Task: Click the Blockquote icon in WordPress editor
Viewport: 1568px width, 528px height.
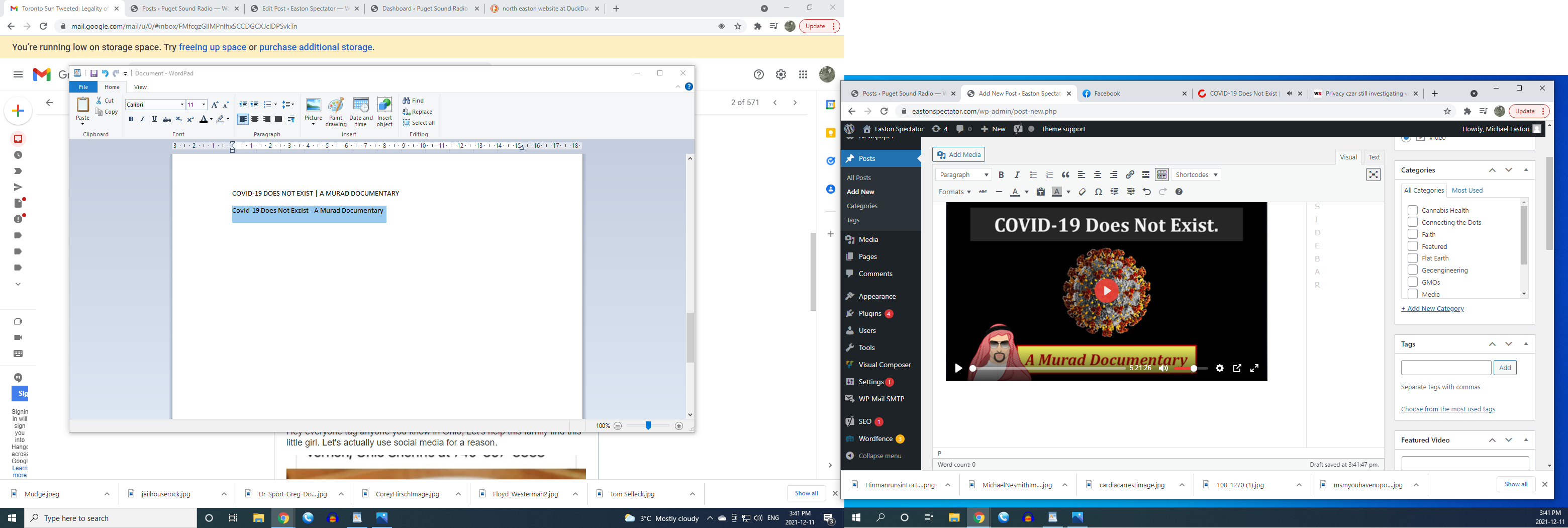Action: (1065, 175)
